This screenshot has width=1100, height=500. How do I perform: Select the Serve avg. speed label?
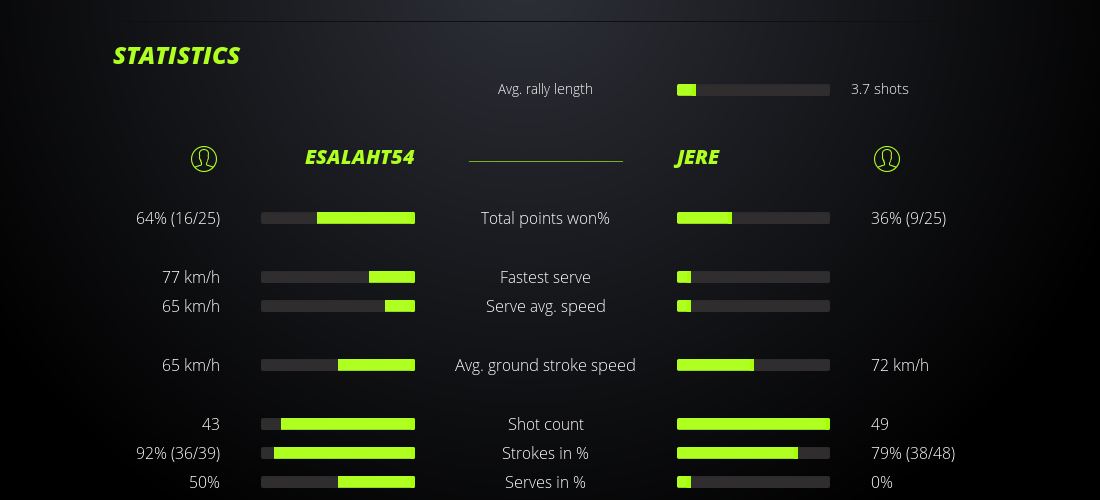pyautogui.click(x=545, y=306)
